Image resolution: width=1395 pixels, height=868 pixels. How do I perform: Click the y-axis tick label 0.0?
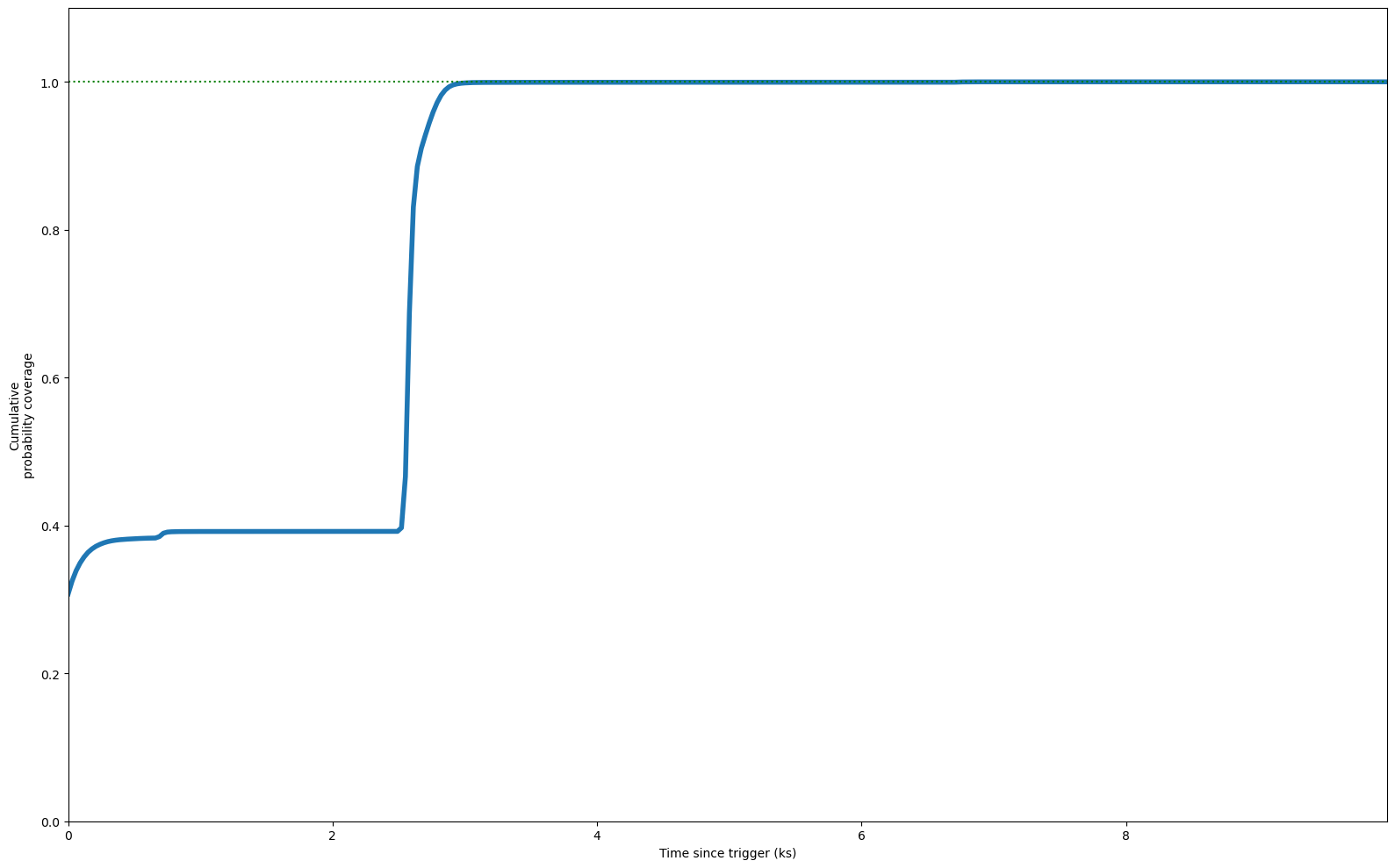point(49,822)
